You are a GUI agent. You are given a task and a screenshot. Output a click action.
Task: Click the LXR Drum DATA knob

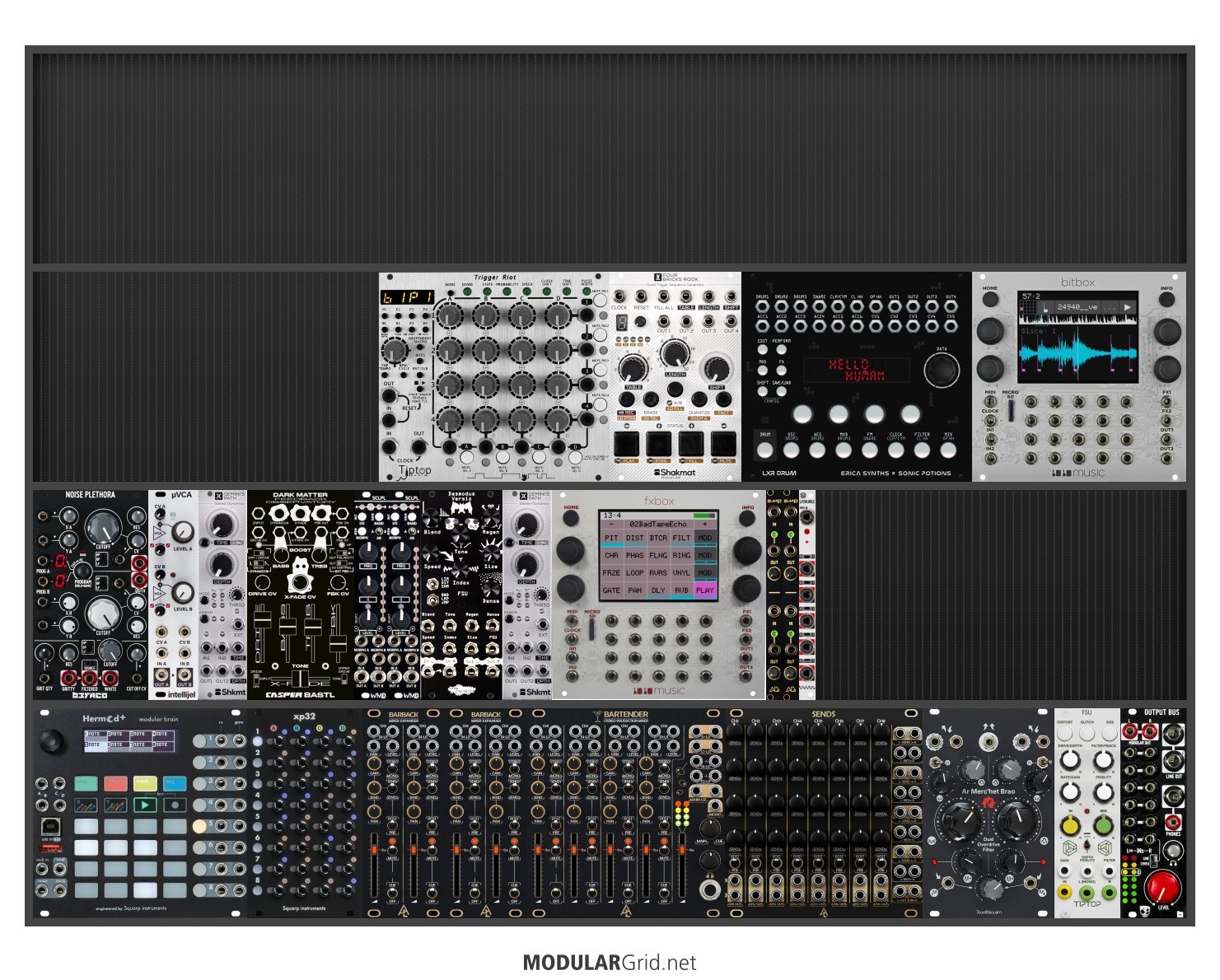(941, 371)
